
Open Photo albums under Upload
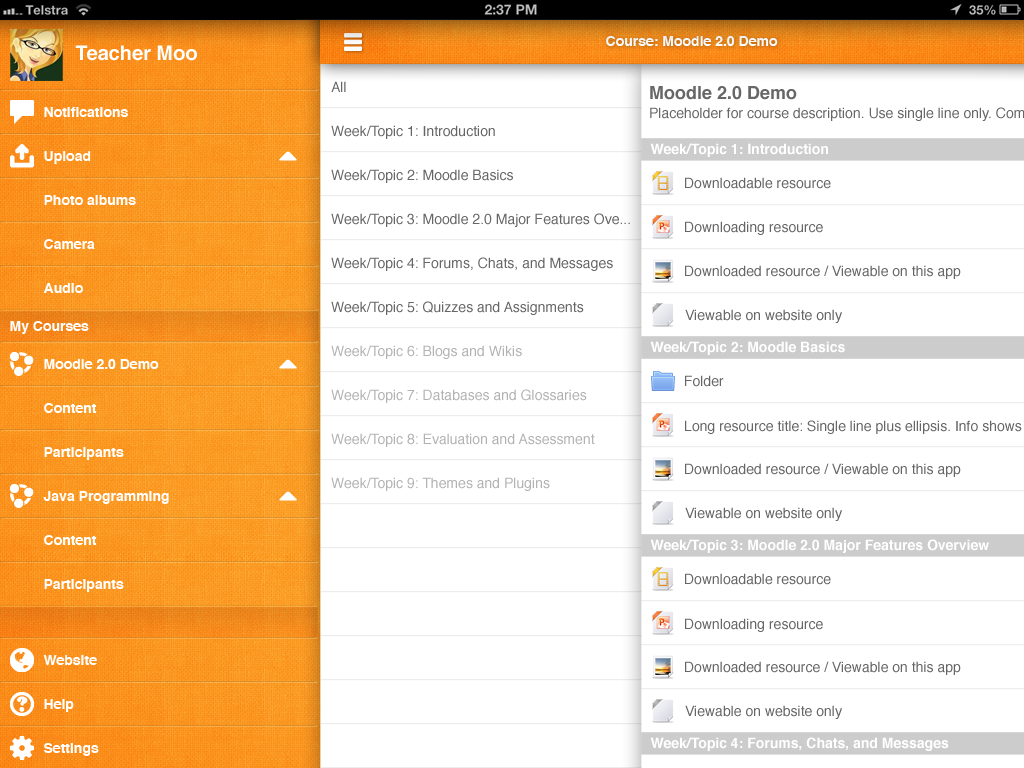pyautogui.click(x=159, y=200)
